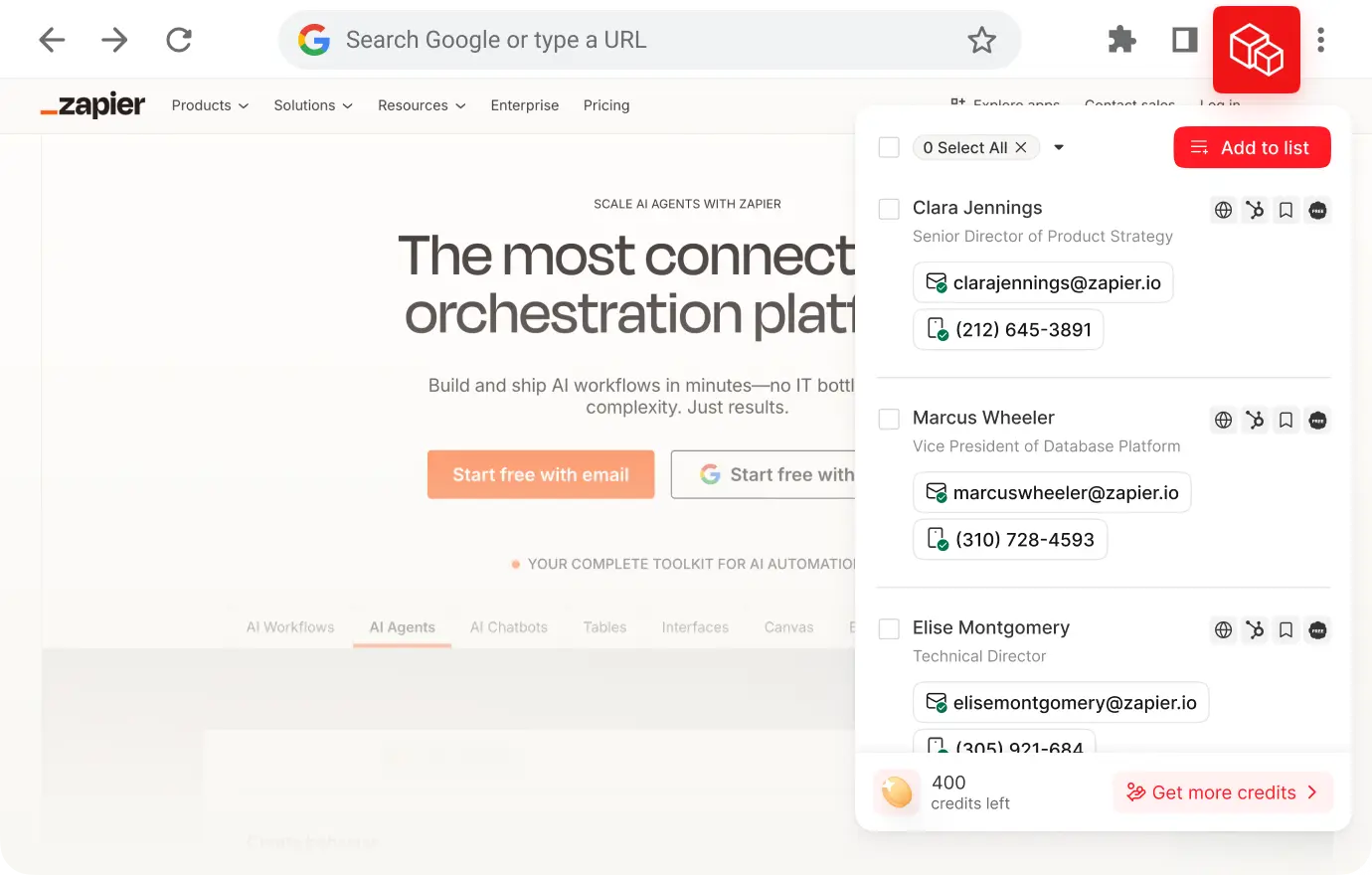
Task: Click the red cube extension icon
Action: pyautogui.click(x=1256, y=50)
